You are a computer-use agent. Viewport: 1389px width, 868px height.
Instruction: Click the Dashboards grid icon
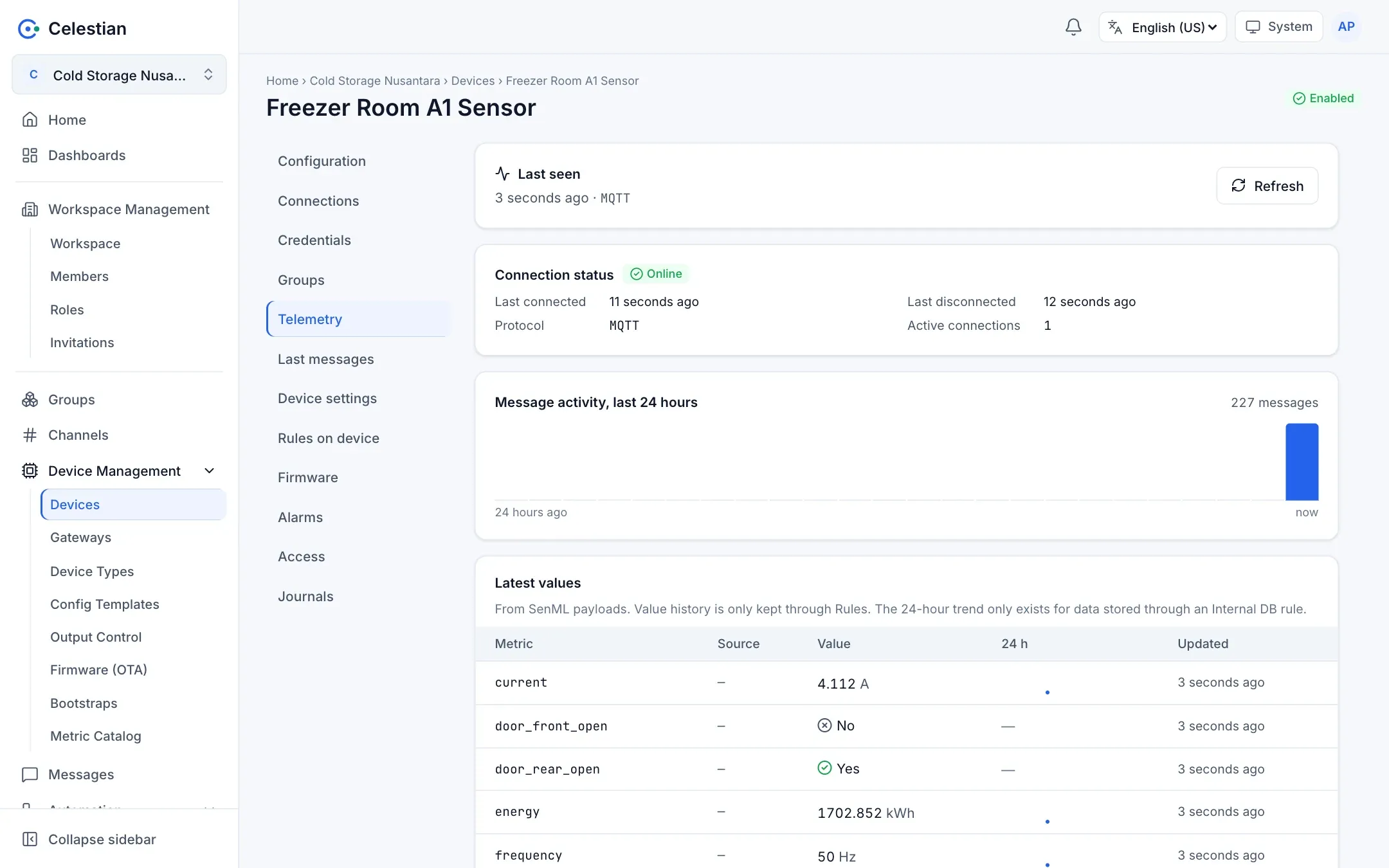tap(30, 155)
